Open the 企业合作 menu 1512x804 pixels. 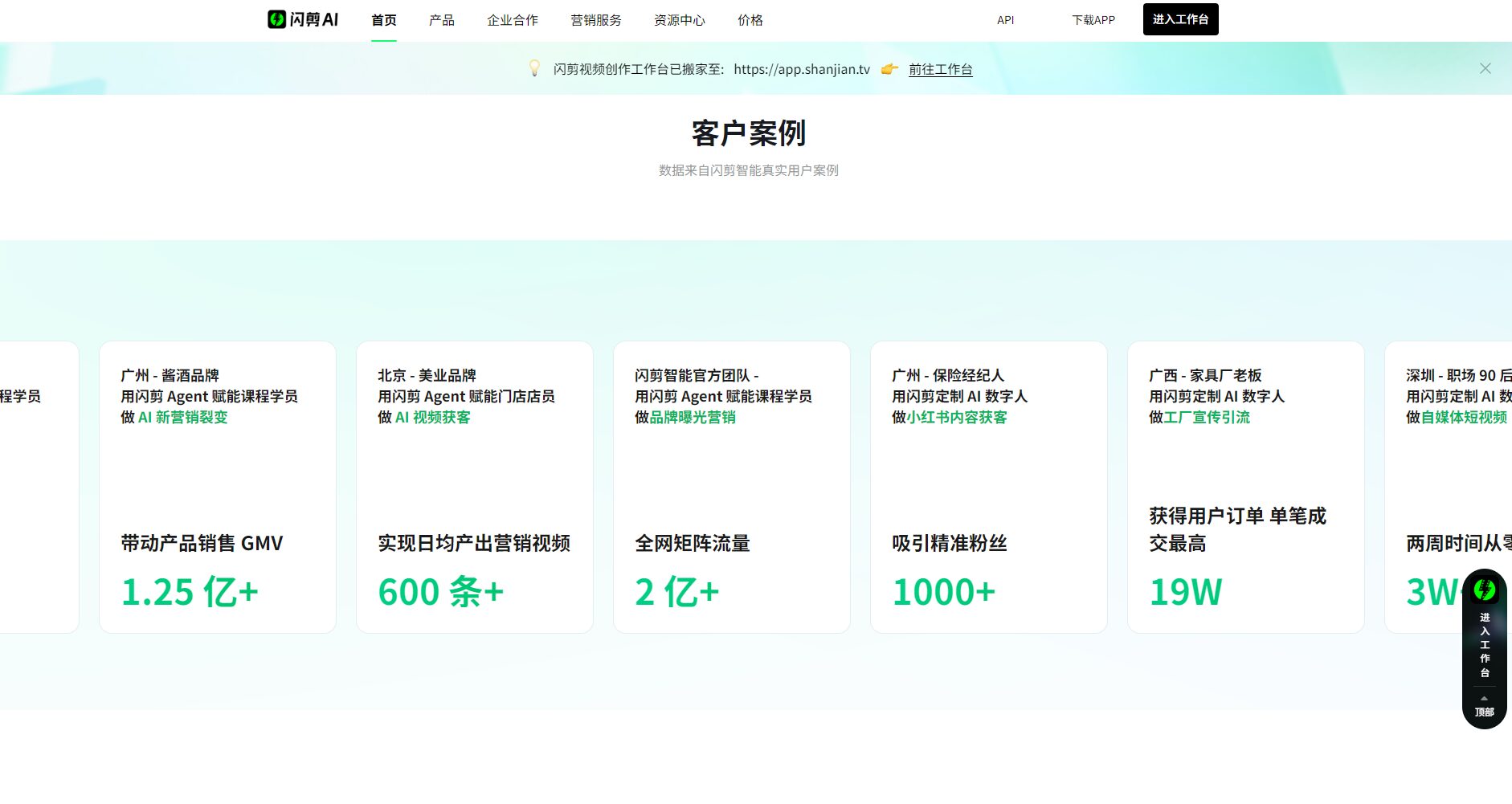tap(513, 20)
